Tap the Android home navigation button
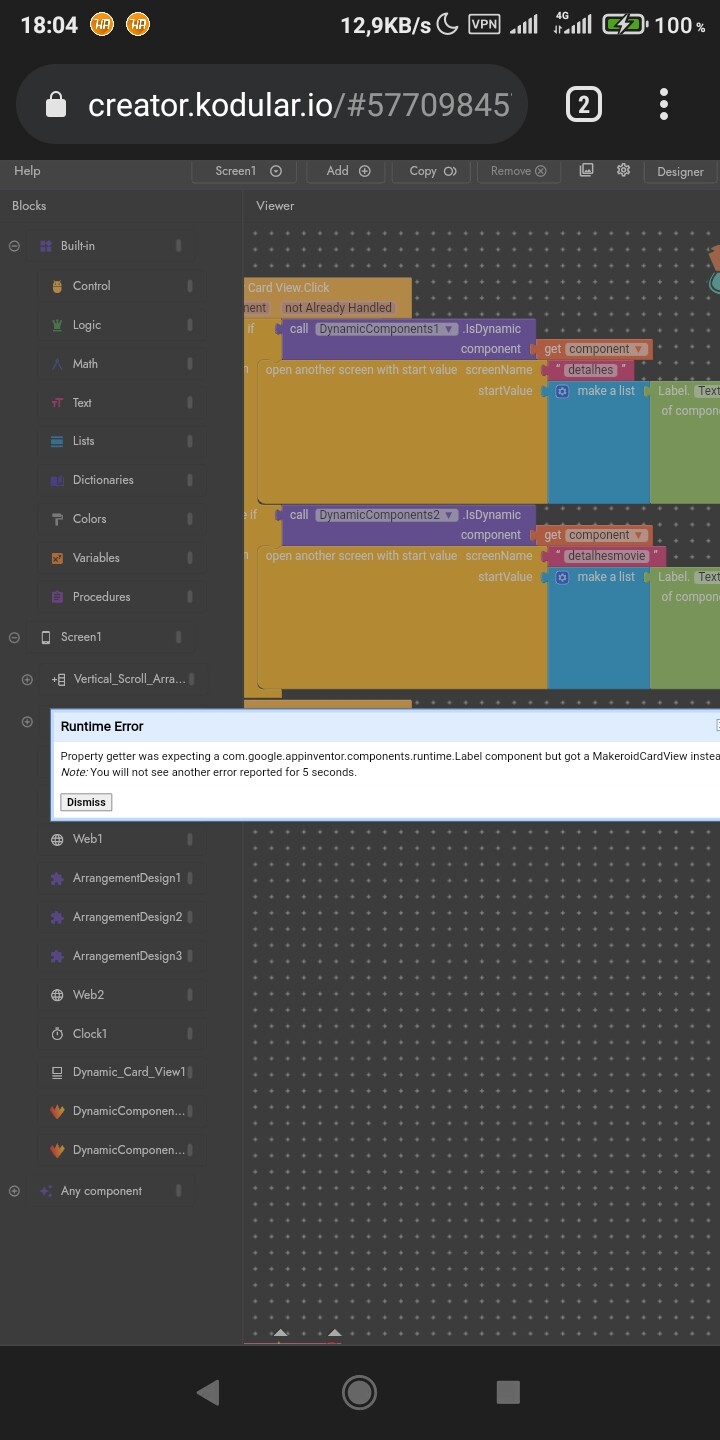Image resolution: width=720 pixels, height=1440 pixels. tap(359, 1392)
